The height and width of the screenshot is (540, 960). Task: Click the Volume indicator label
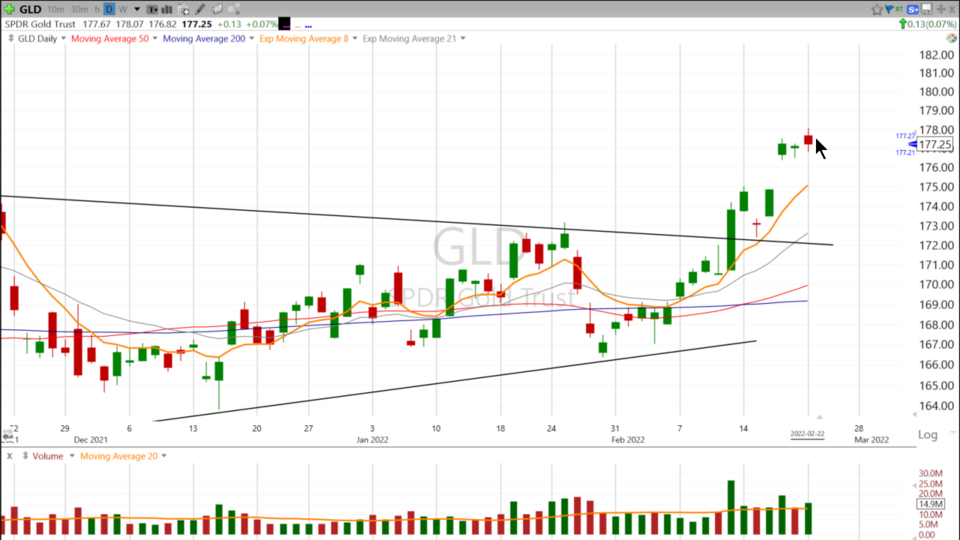pyautogui.click(x=48, y=456)
